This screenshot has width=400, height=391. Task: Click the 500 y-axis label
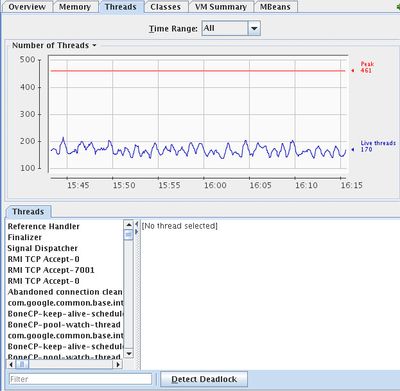27,60
